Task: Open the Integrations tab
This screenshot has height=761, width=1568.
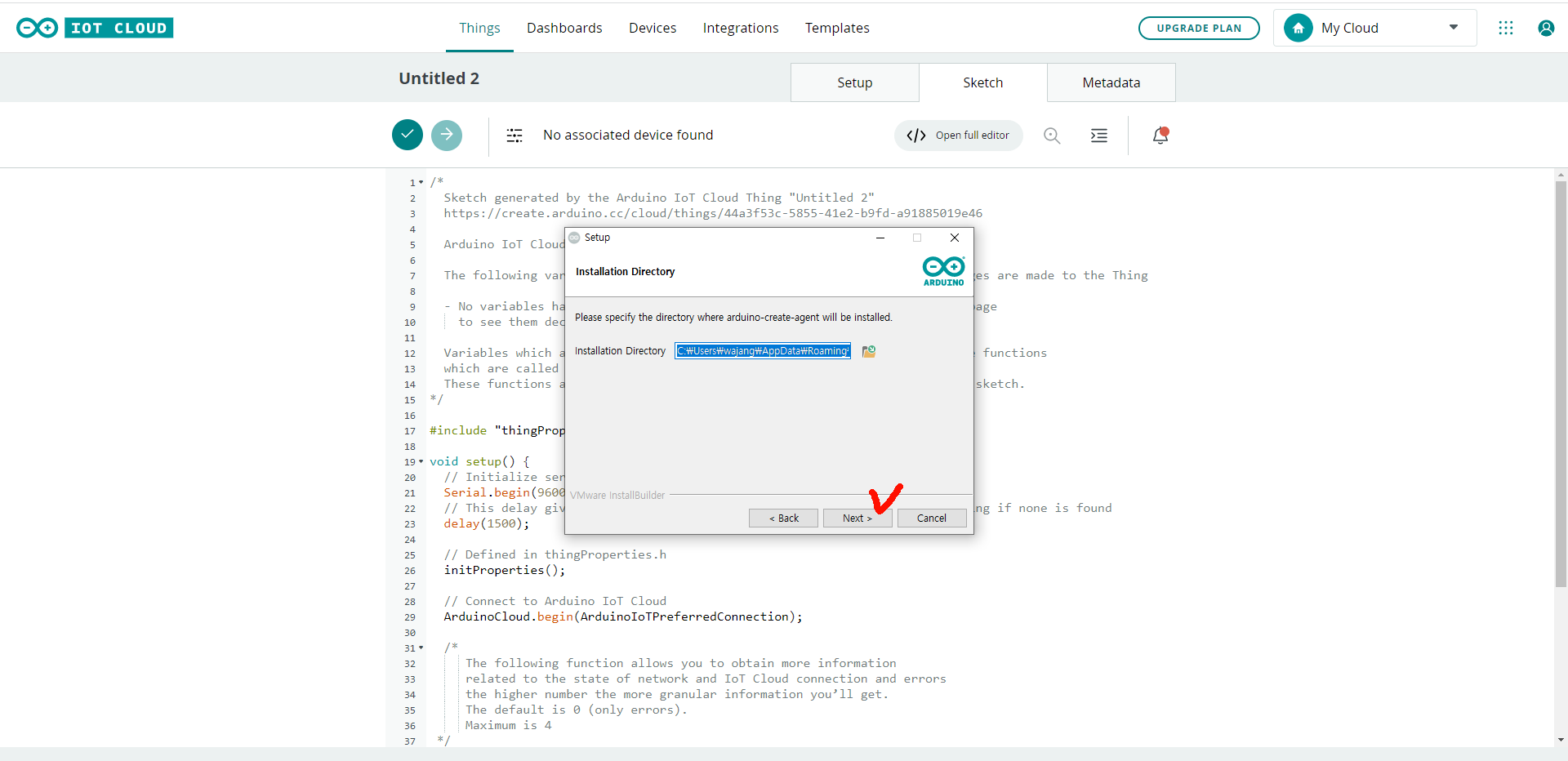Action: pos(741,28)
